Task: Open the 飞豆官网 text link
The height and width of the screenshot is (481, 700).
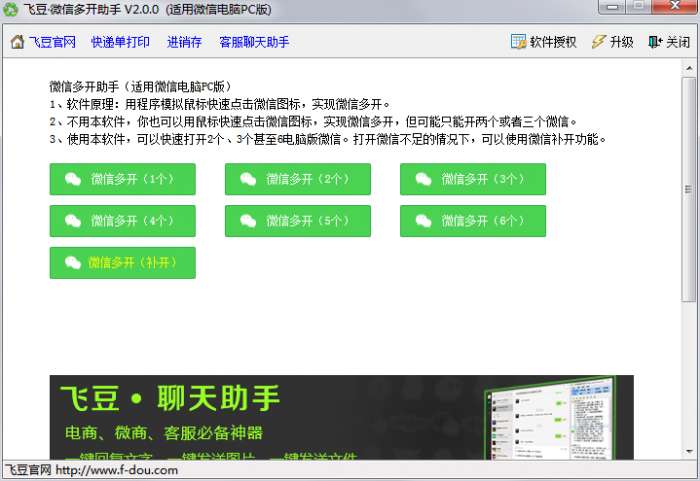Action: click(52, 42)
